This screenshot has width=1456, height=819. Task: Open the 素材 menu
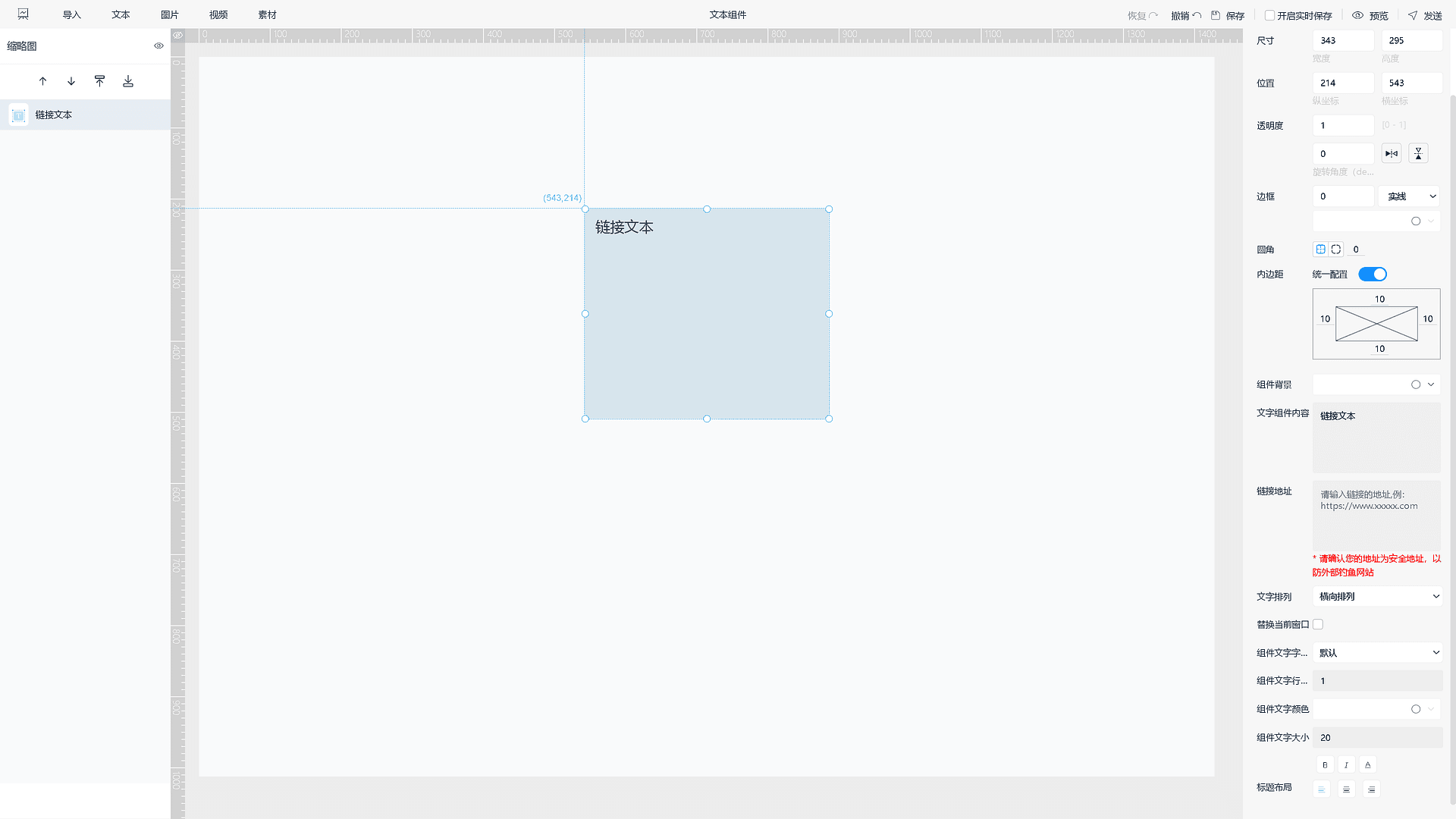268,15
